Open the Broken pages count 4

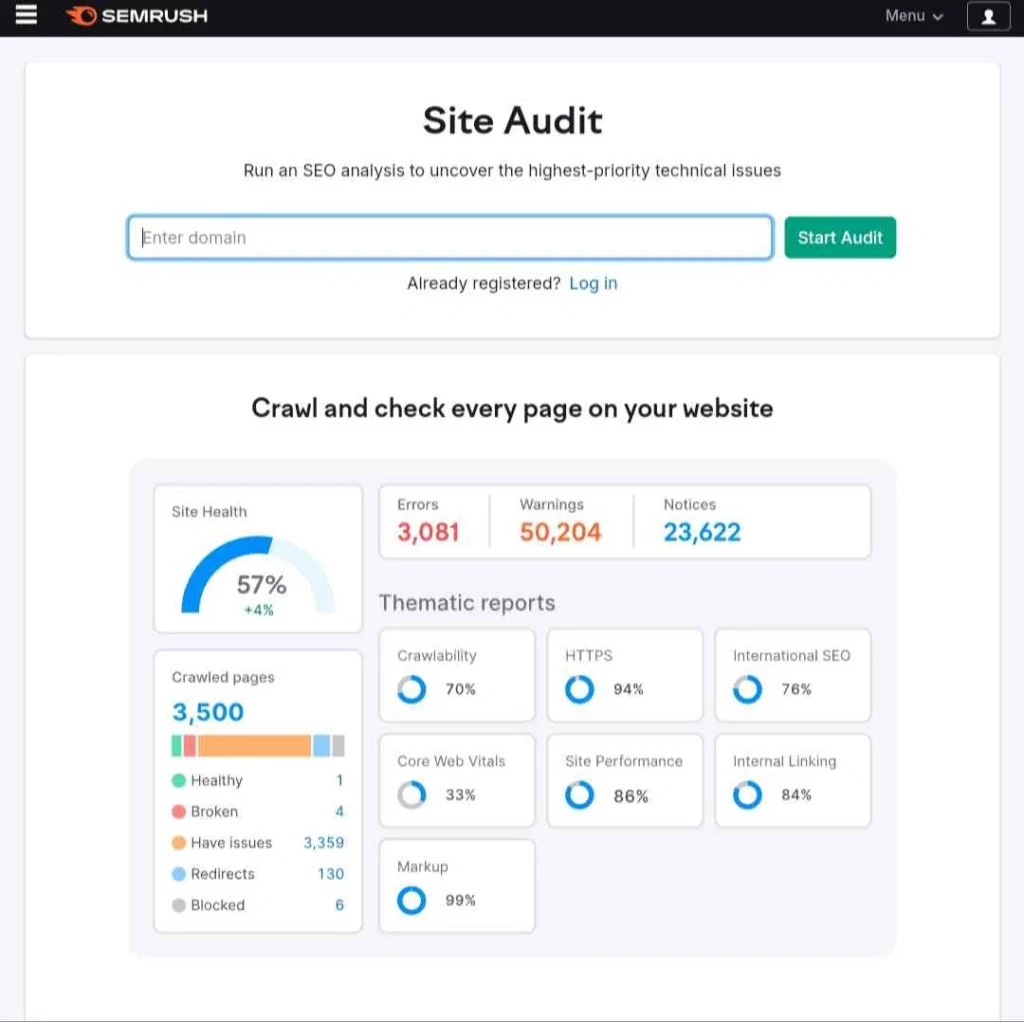tap(340, 812)
